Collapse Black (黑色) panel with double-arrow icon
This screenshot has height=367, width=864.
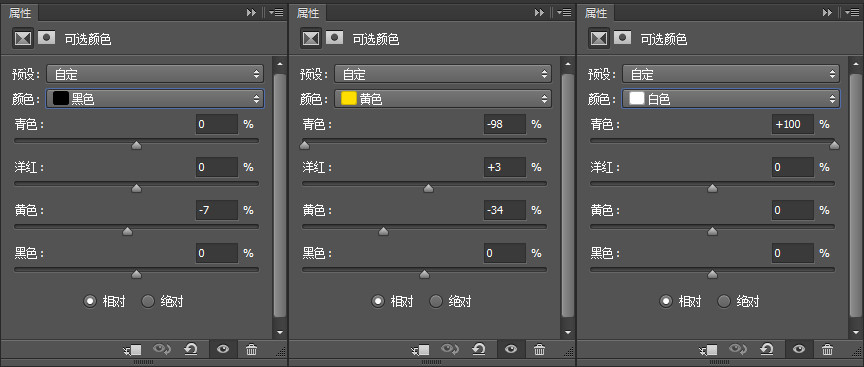[x=251, y=12]
